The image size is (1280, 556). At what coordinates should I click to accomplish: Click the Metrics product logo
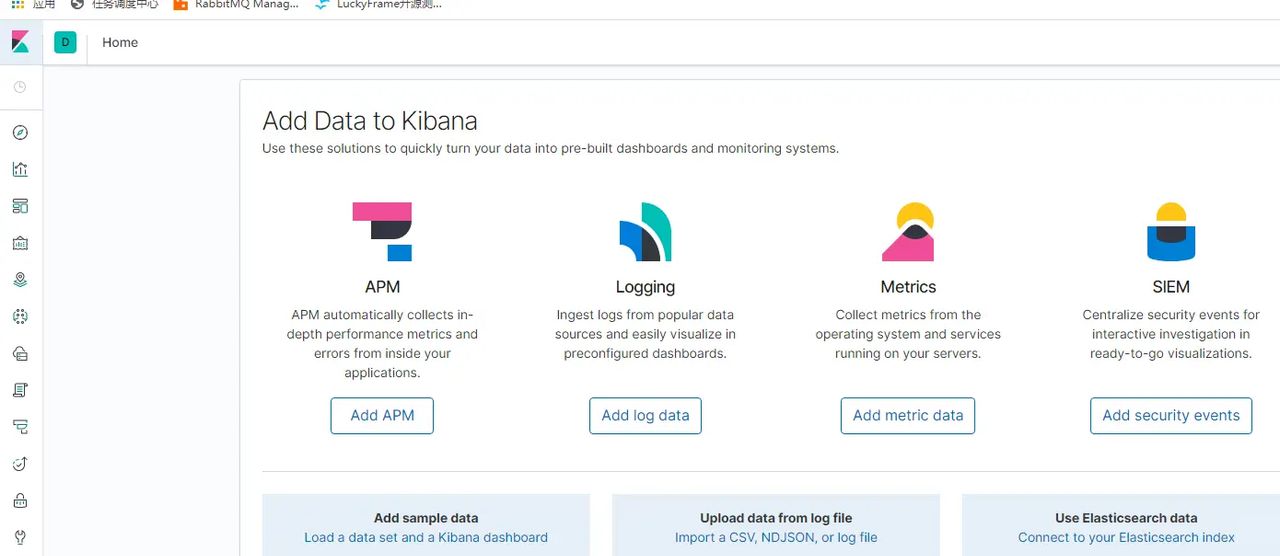pyautogui.click(x=908, y=232)
